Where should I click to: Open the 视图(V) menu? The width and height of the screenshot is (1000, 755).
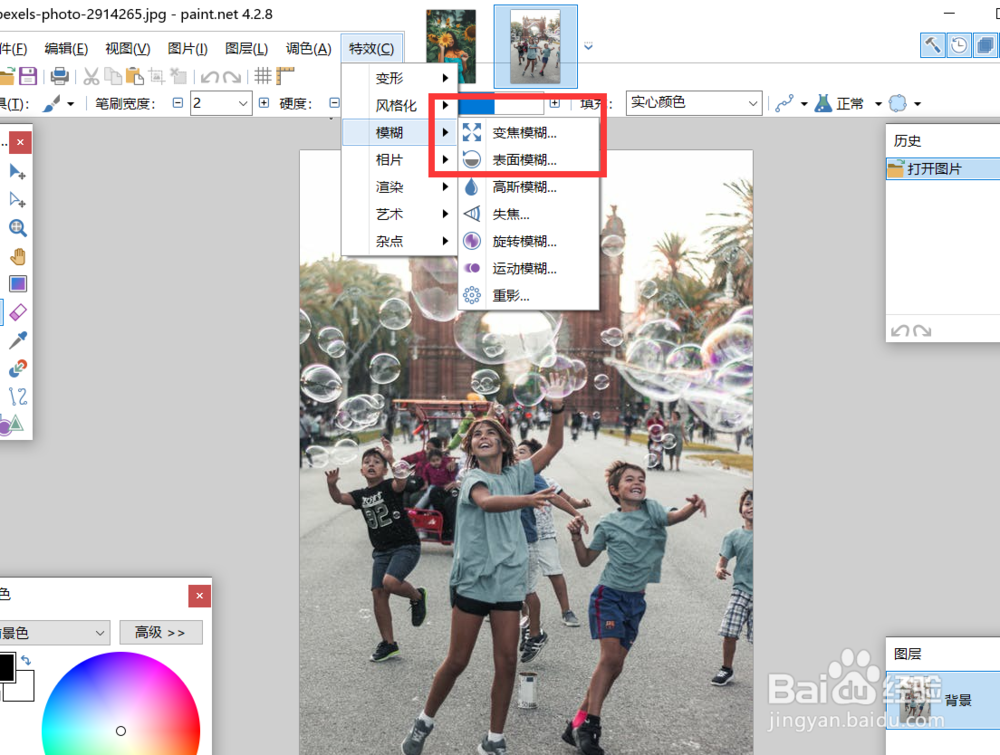point(128,48)
